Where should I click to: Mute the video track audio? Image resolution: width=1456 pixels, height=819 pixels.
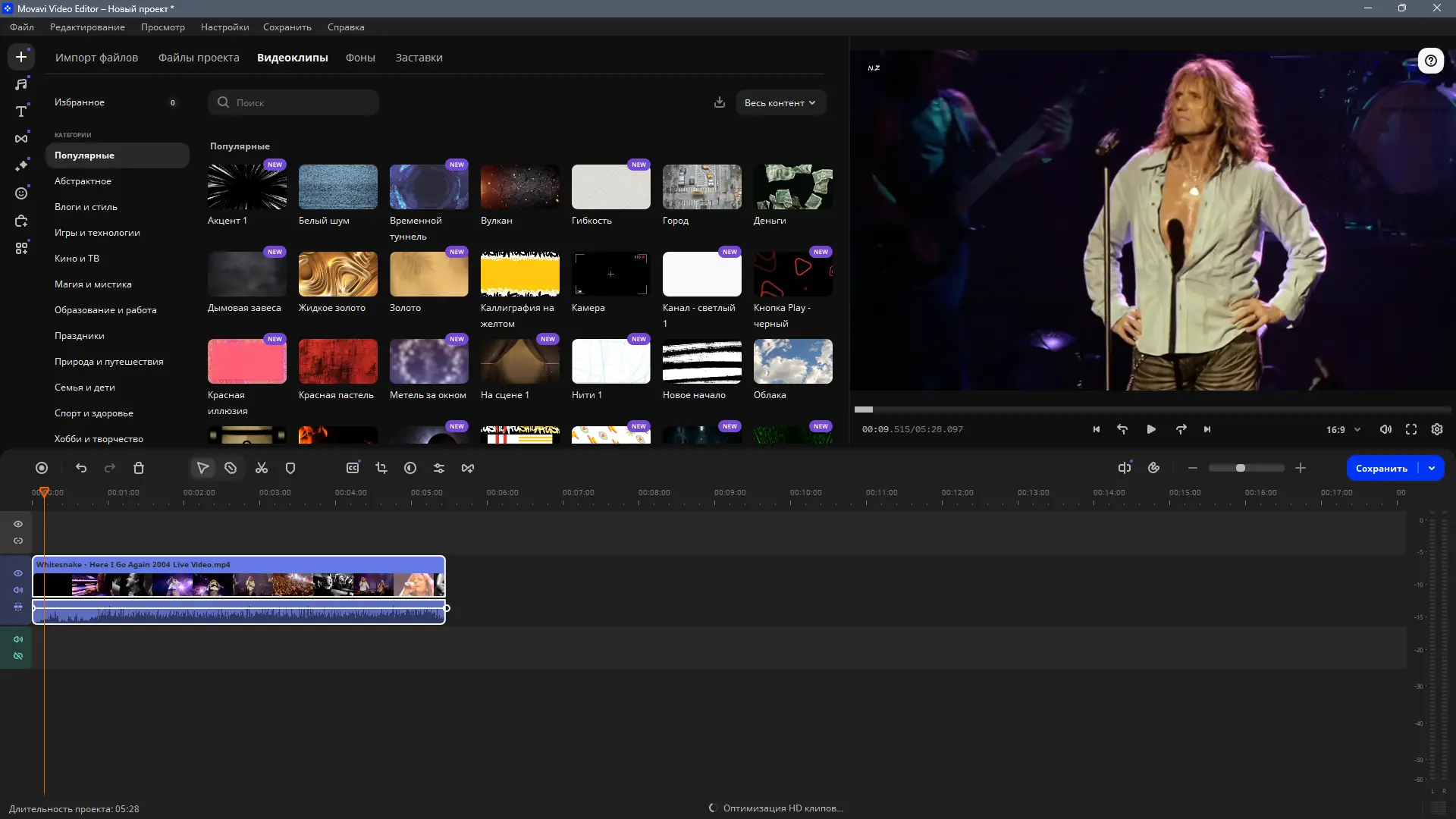pyautogui.click(x=18, y=590)
